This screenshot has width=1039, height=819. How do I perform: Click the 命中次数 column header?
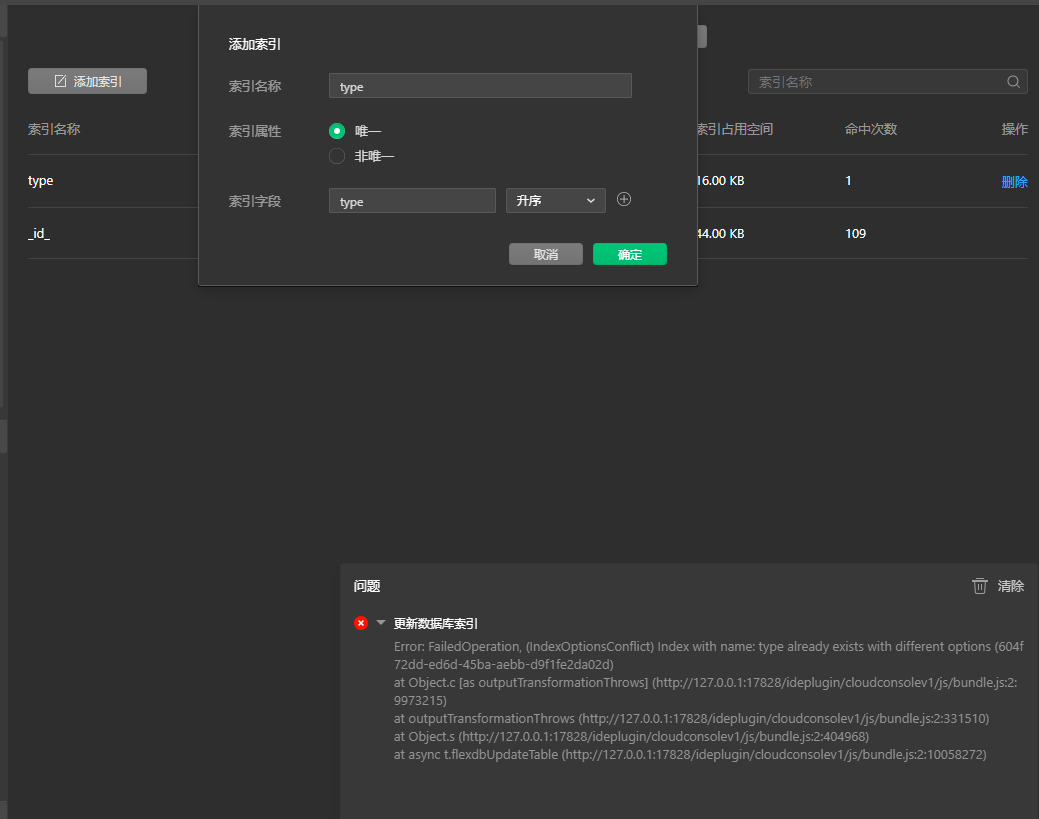point(870,129)
